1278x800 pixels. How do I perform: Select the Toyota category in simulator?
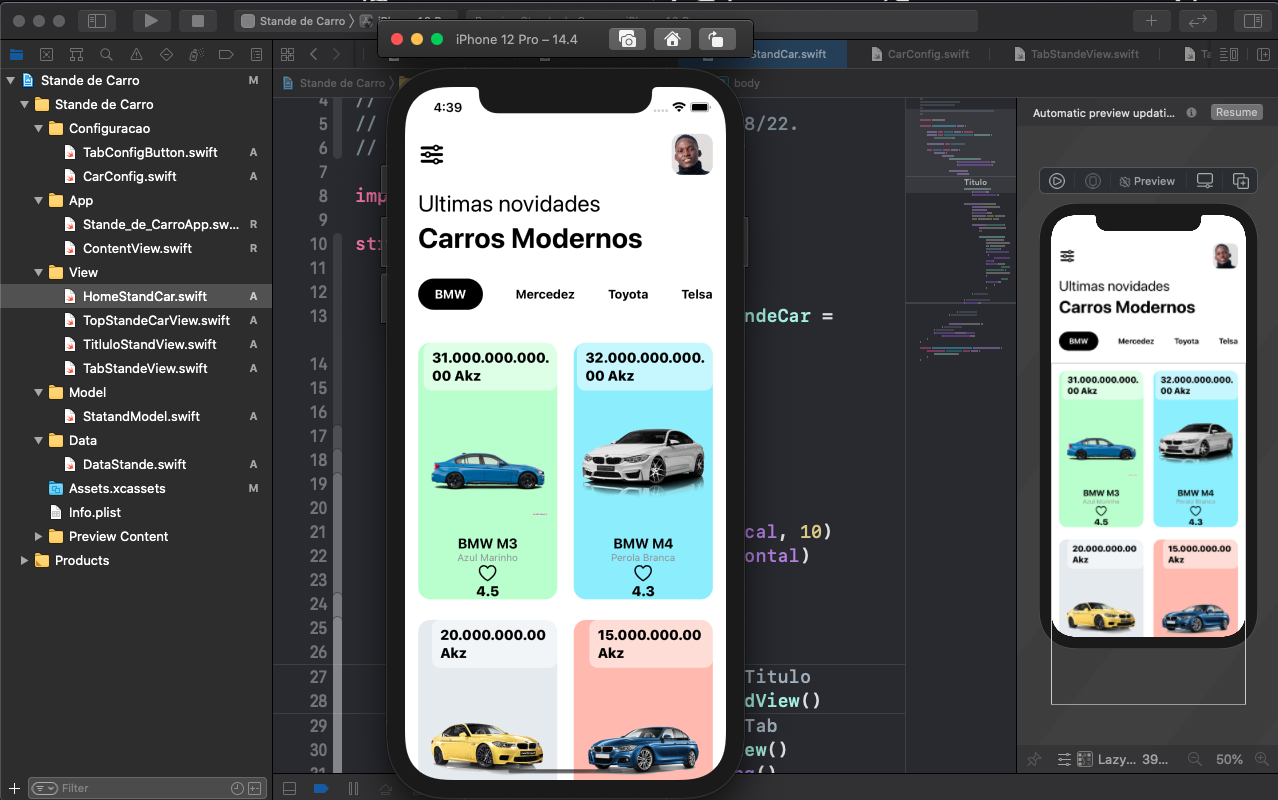628,294
